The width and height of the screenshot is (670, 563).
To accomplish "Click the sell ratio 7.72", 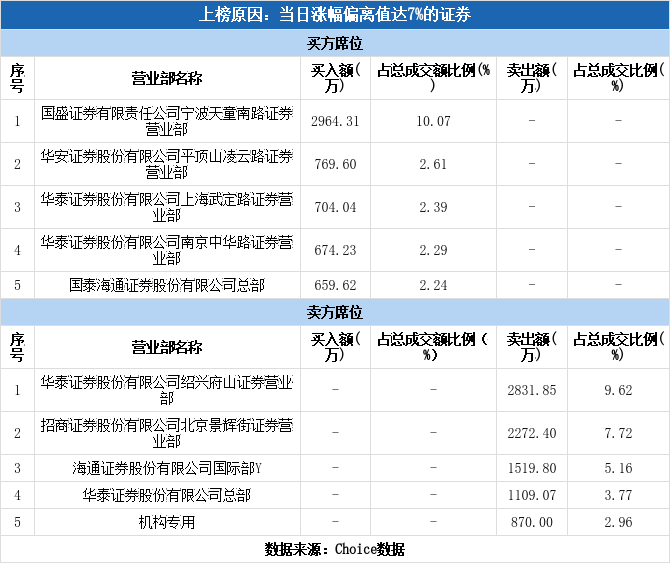I will pyautogui.click(x=618, y=434).
